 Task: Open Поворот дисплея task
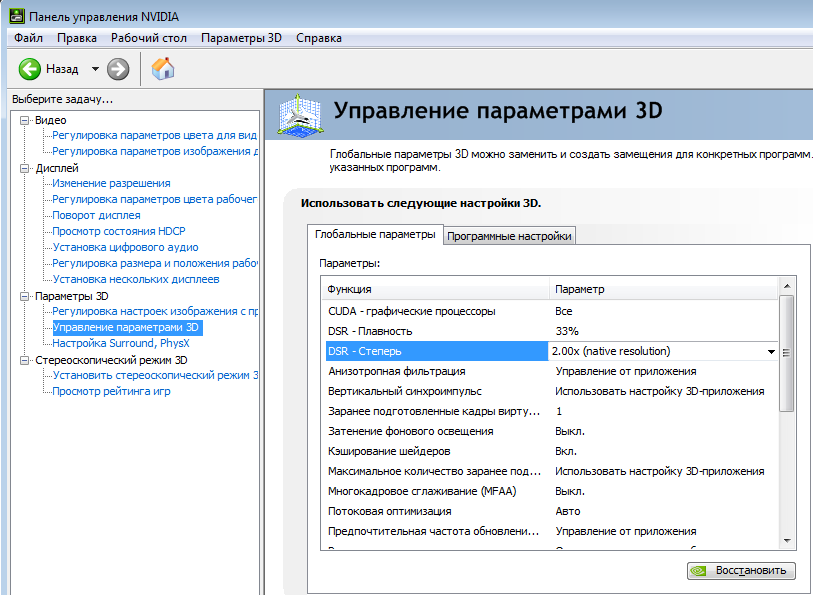96,215
